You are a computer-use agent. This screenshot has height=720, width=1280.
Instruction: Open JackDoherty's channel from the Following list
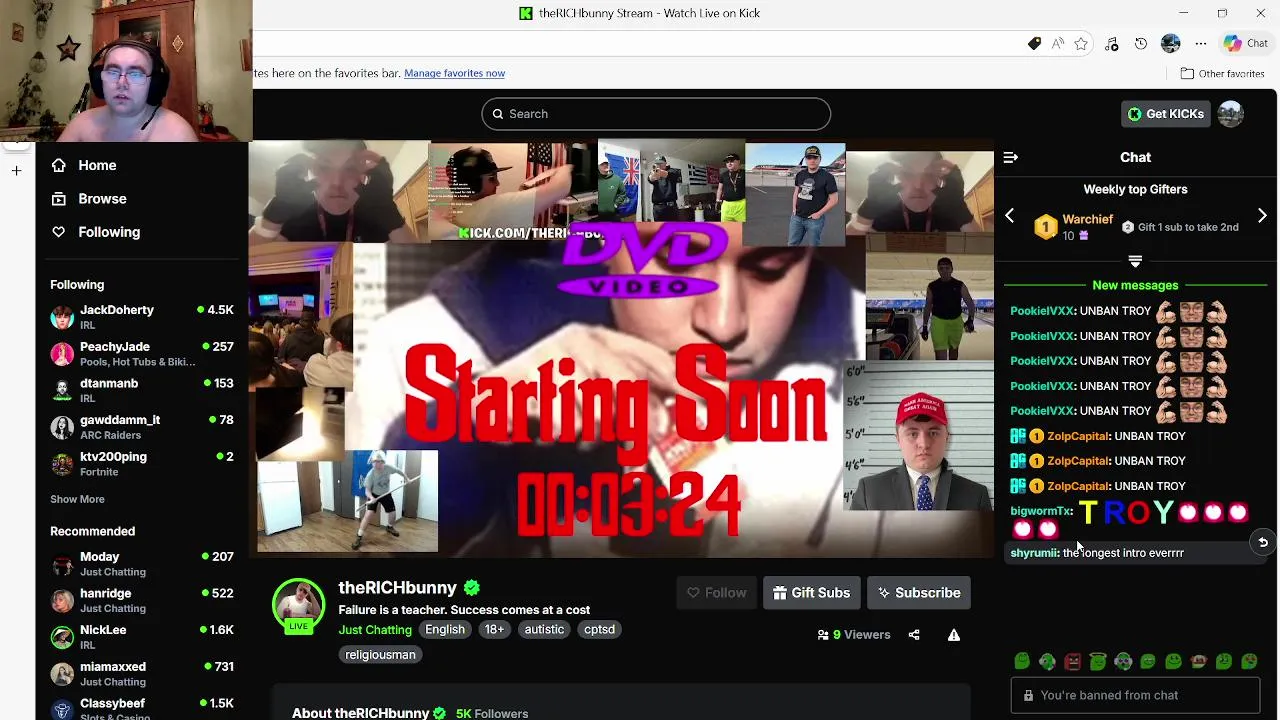click(142, 317)
